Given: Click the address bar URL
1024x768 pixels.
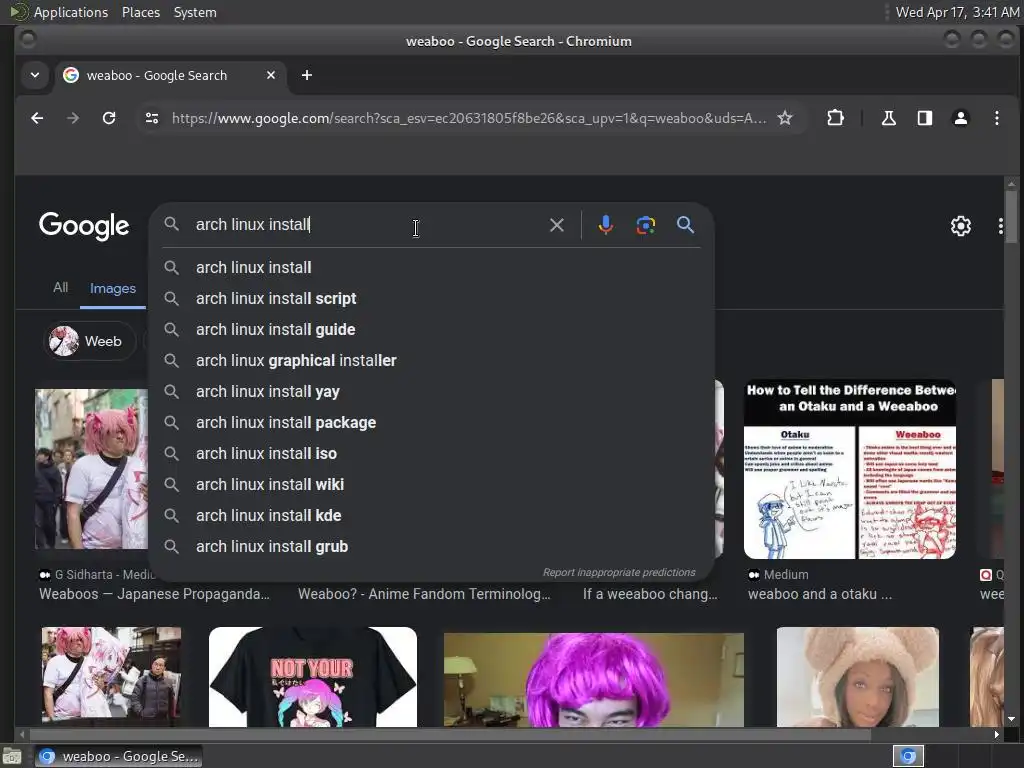Looking at the screenshot, I should tap(468, 118).
